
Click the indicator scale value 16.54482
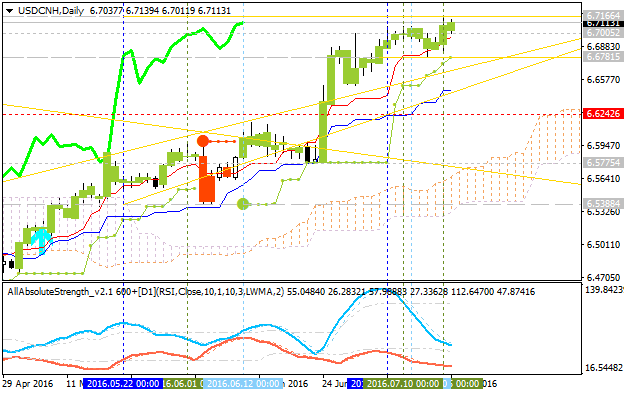click(x=604, y=368)
